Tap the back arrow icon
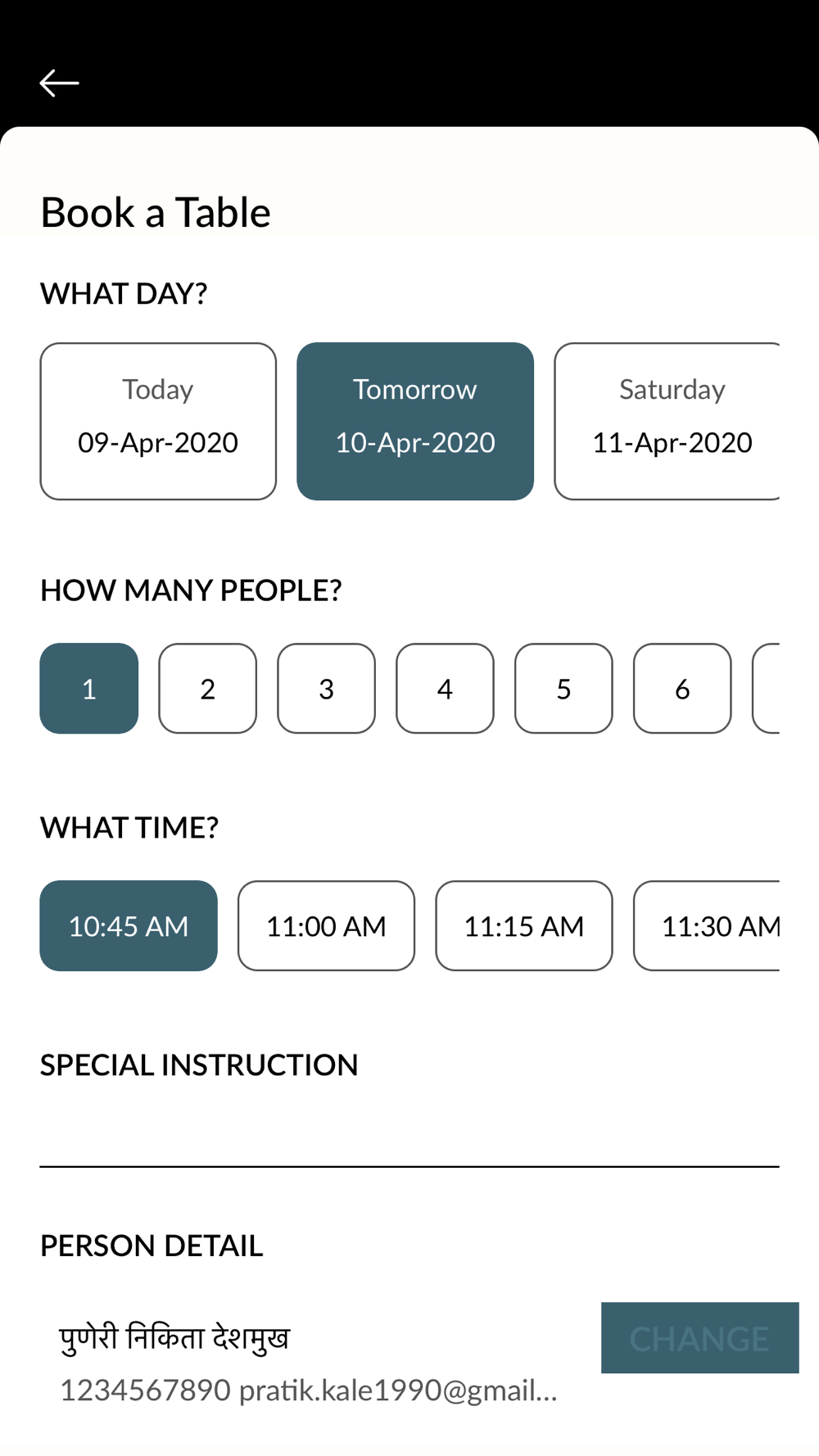The width and height of the screenshot is (819, 1456). [59, 83]
